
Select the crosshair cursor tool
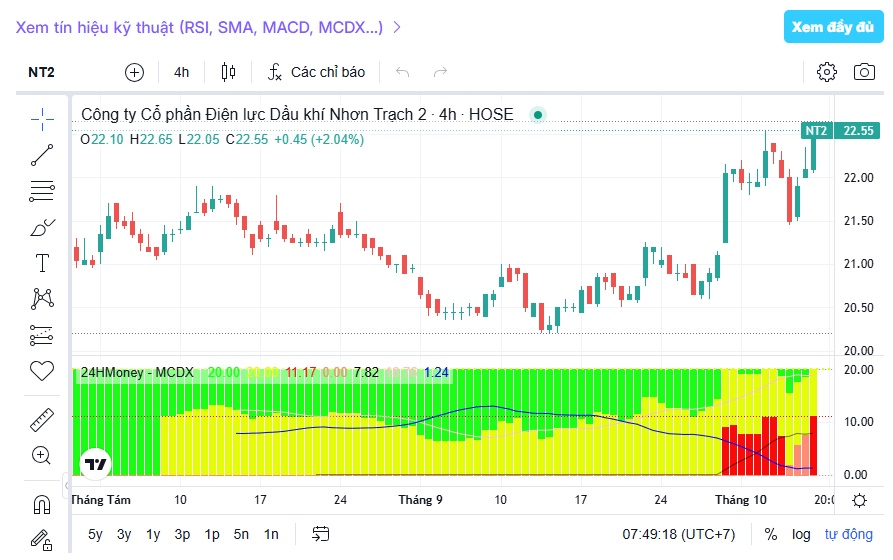coord(42,119)
